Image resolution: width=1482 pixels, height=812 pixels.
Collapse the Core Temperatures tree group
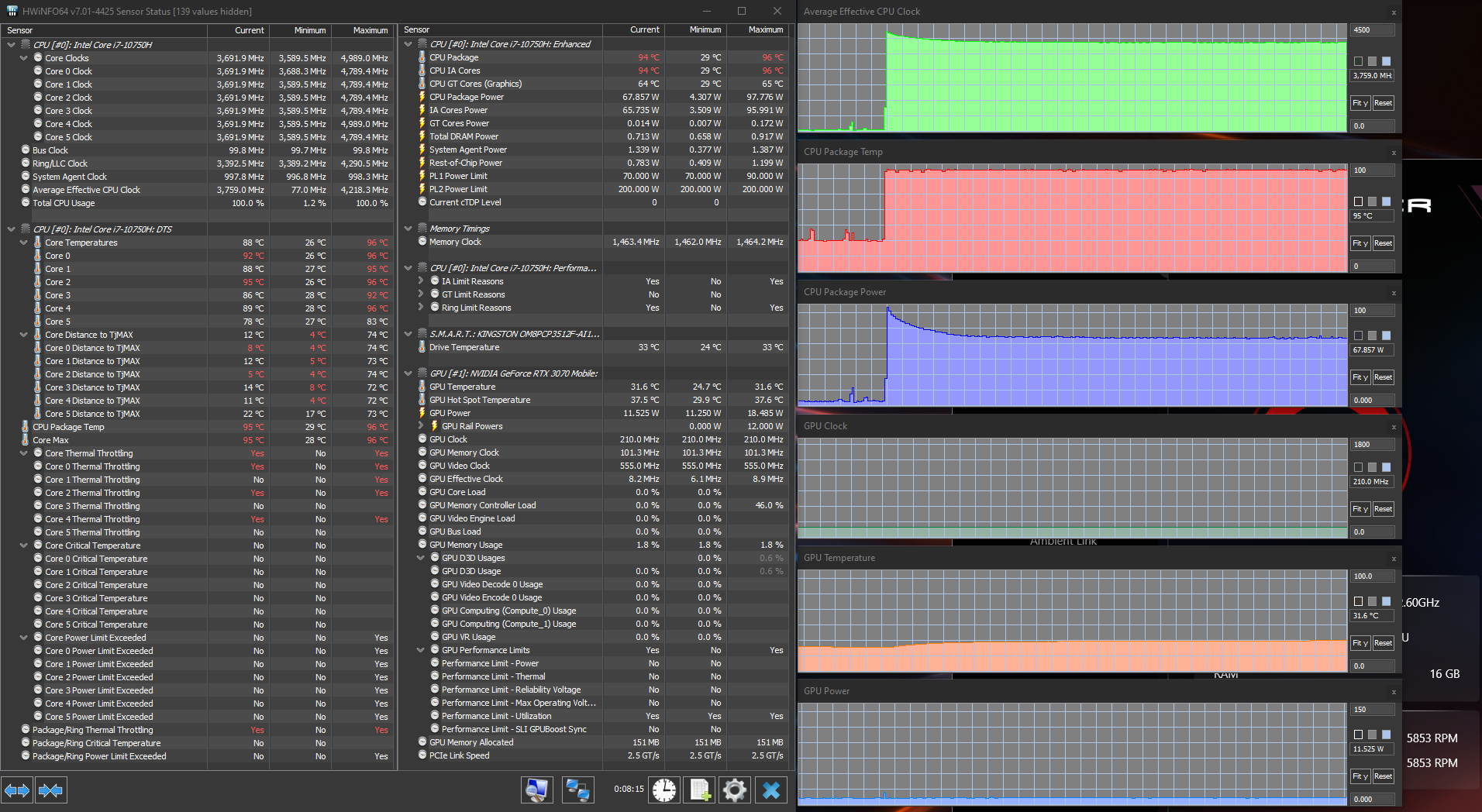pyautogui.click(x=23, y=243)
